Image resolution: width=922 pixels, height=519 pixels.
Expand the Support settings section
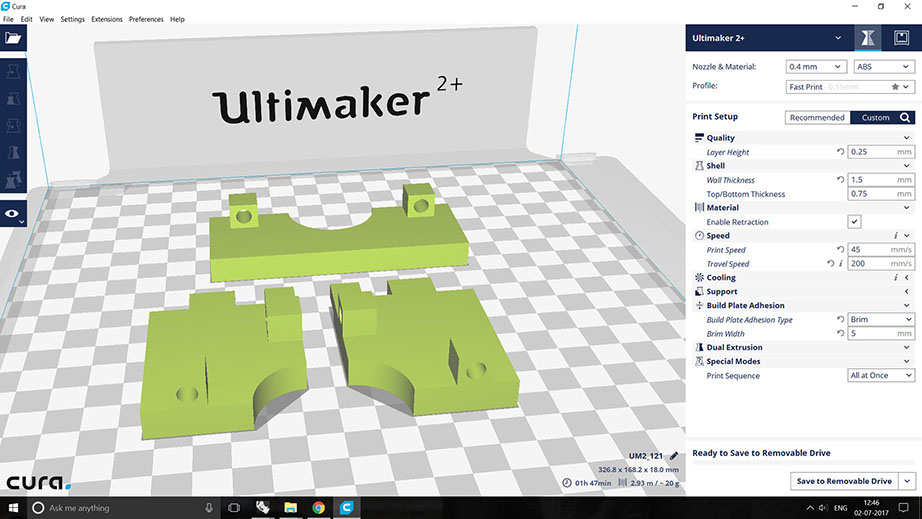pyautogui.click(x=802, y=292)
